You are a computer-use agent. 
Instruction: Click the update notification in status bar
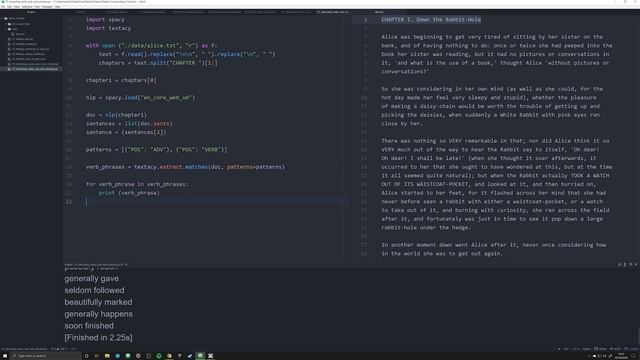point(632,349)
